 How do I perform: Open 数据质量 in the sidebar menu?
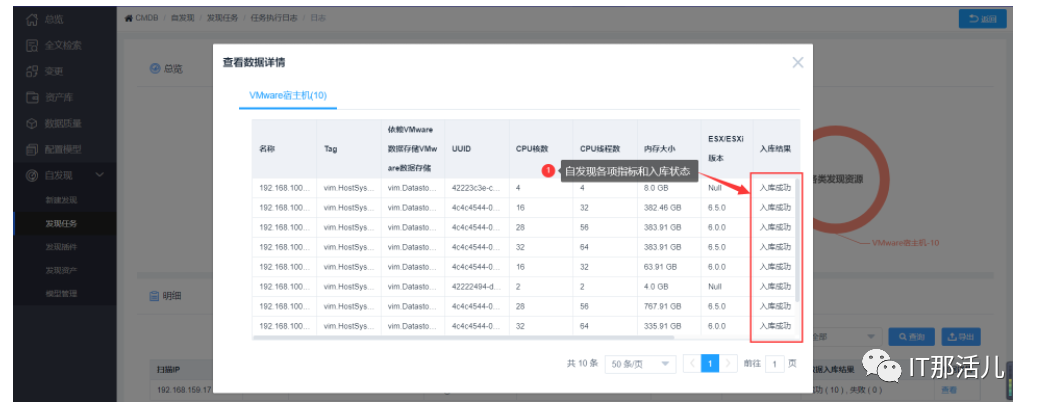[x=64, y=124]
